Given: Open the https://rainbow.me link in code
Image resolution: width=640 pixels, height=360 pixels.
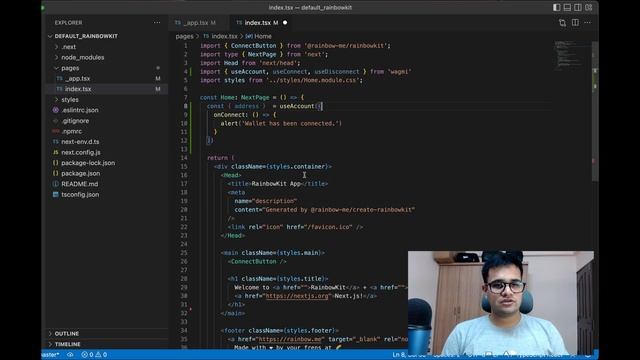Looking at the screenshot, I should tap(291, 339).
